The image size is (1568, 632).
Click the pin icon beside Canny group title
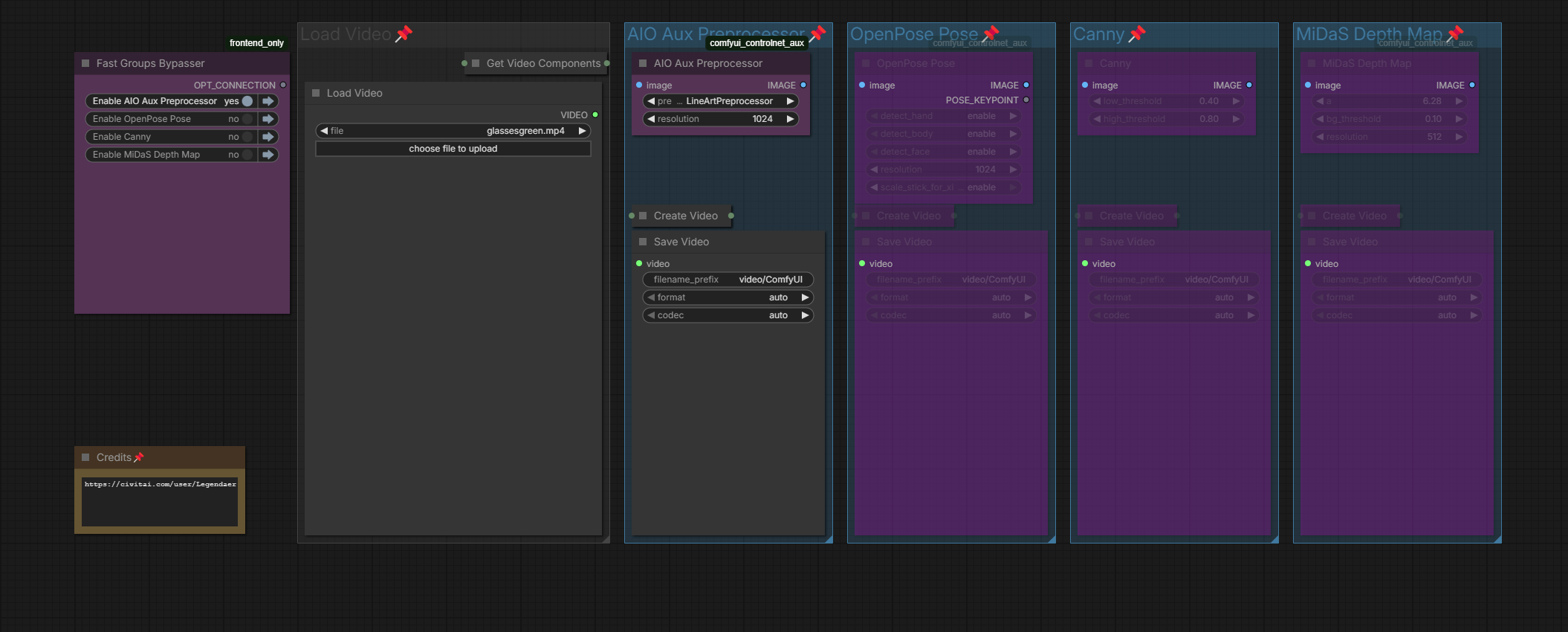click(1137, 33)
